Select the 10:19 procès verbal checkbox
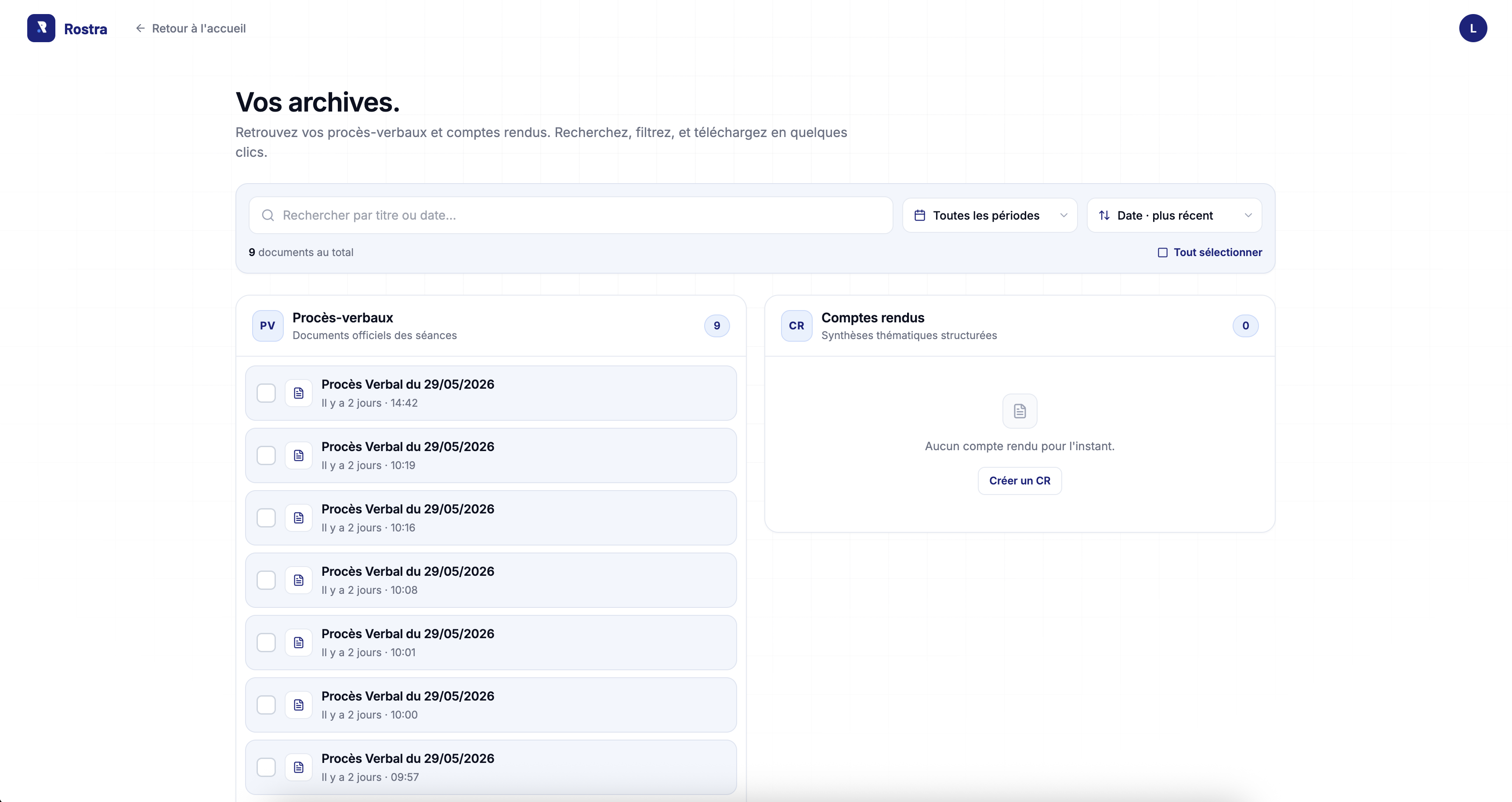This screenshot has width=1512, height=802. (267, 455)
